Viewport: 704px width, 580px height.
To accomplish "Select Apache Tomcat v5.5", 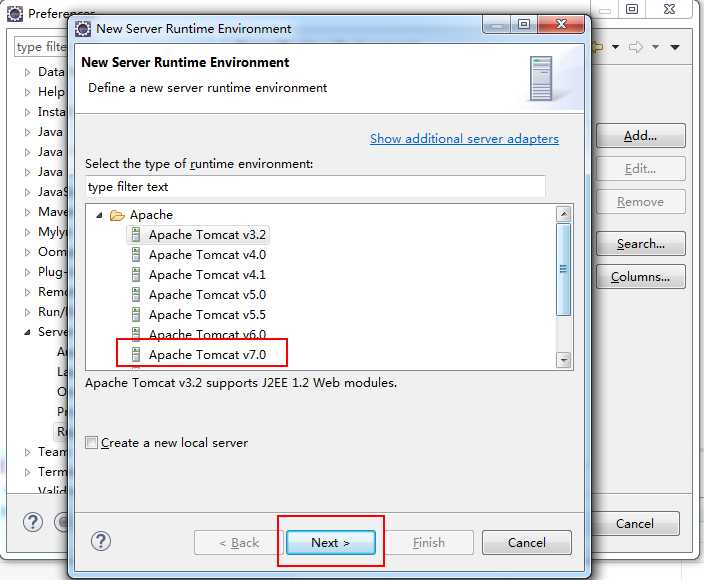I will click(207, 315).
